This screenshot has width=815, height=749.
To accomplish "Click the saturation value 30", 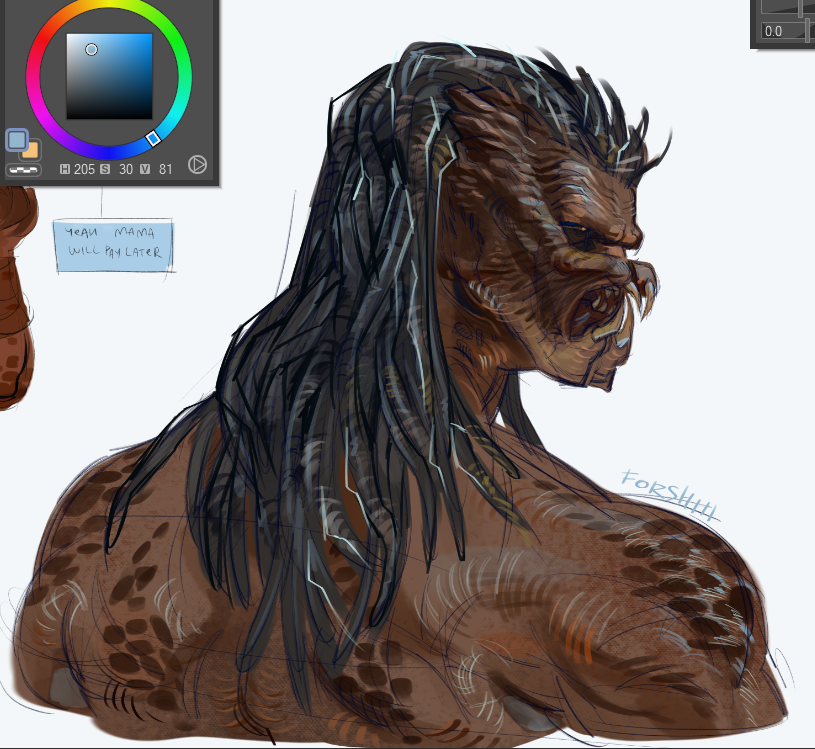I will click(x=126, y=169).
